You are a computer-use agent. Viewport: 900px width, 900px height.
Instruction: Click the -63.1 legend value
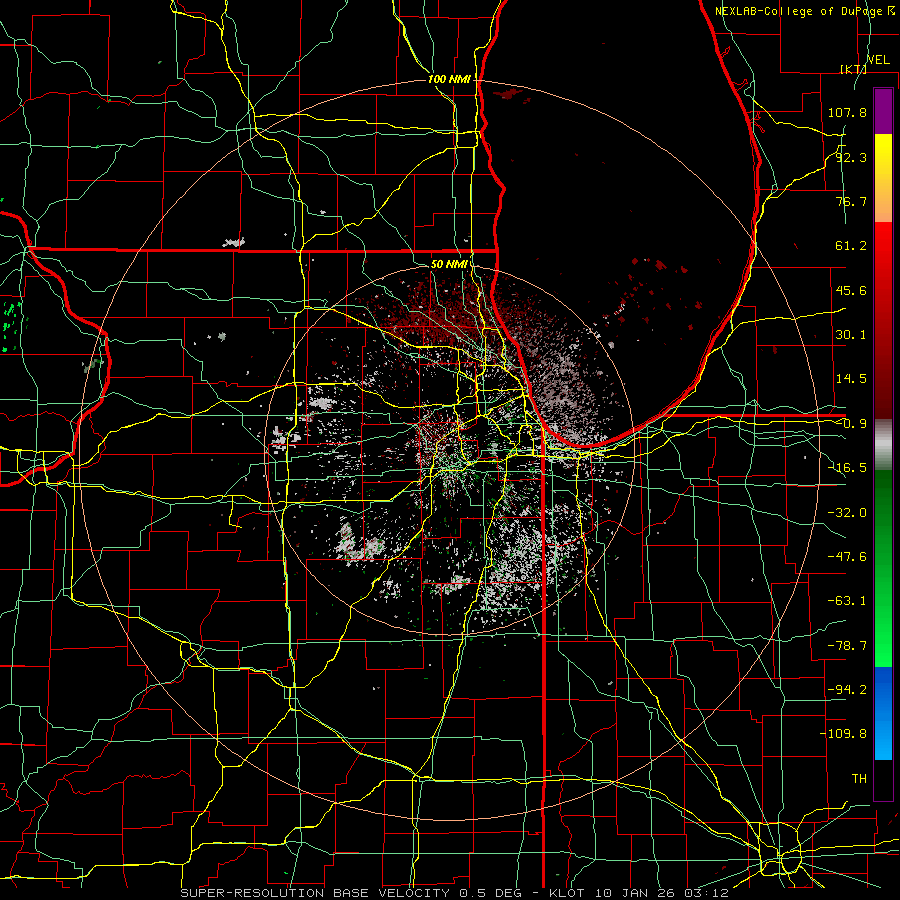pos(847,601)
